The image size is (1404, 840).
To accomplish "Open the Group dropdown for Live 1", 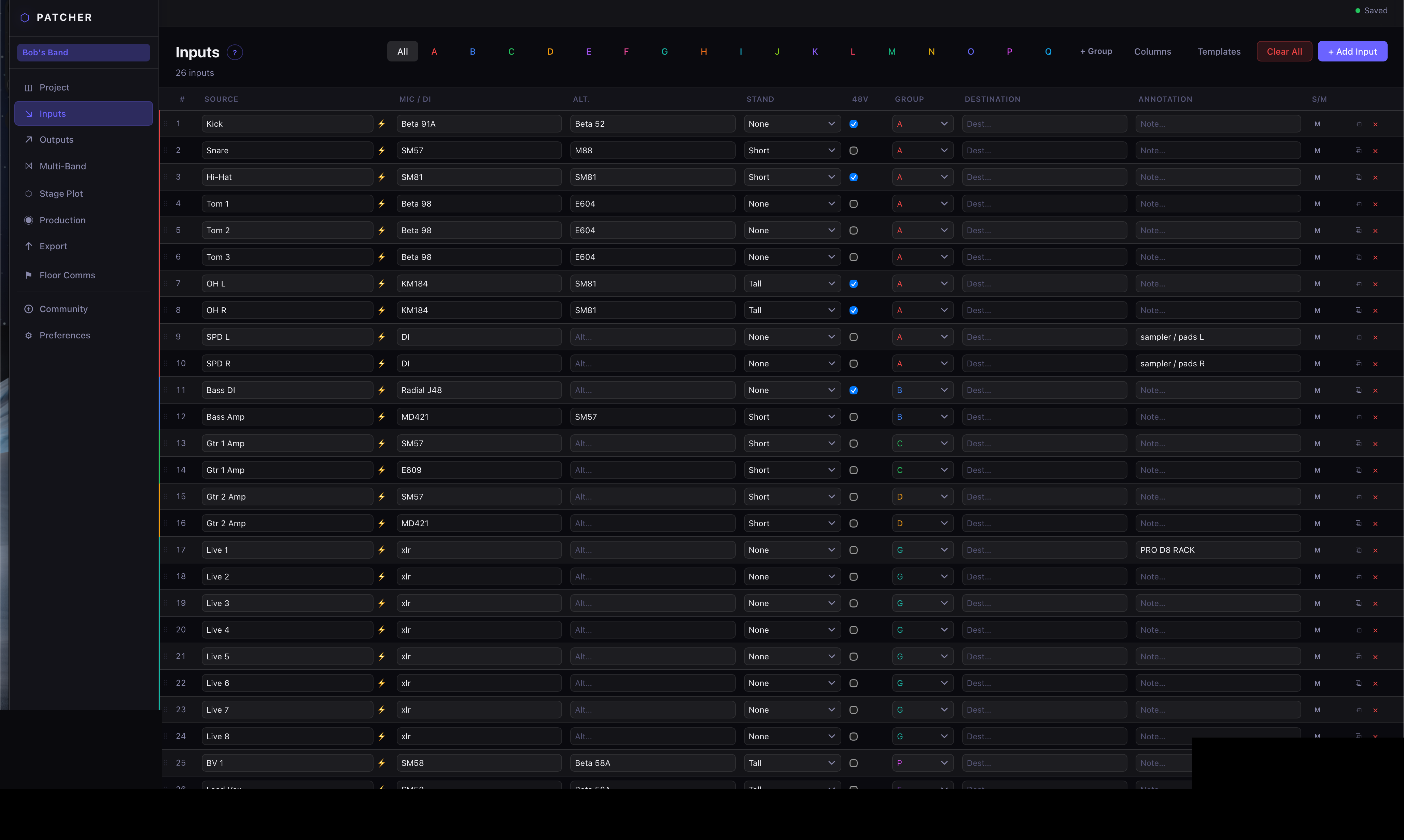I will point(923,550).
